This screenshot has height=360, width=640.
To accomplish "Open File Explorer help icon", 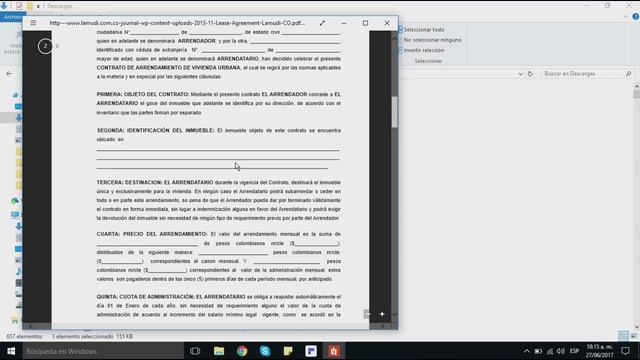I will 636,17.
